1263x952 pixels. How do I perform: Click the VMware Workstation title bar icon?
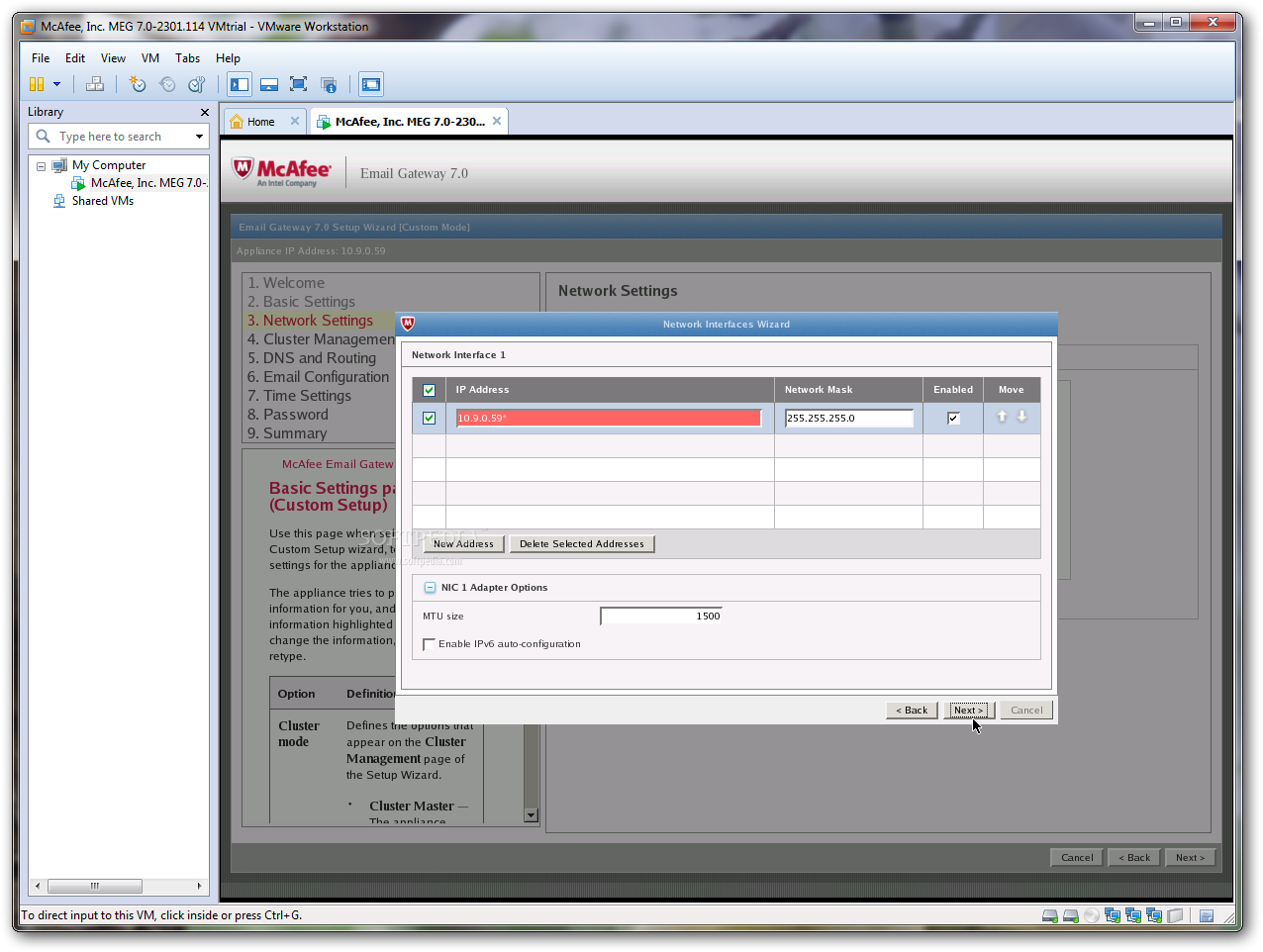[28, 26]
